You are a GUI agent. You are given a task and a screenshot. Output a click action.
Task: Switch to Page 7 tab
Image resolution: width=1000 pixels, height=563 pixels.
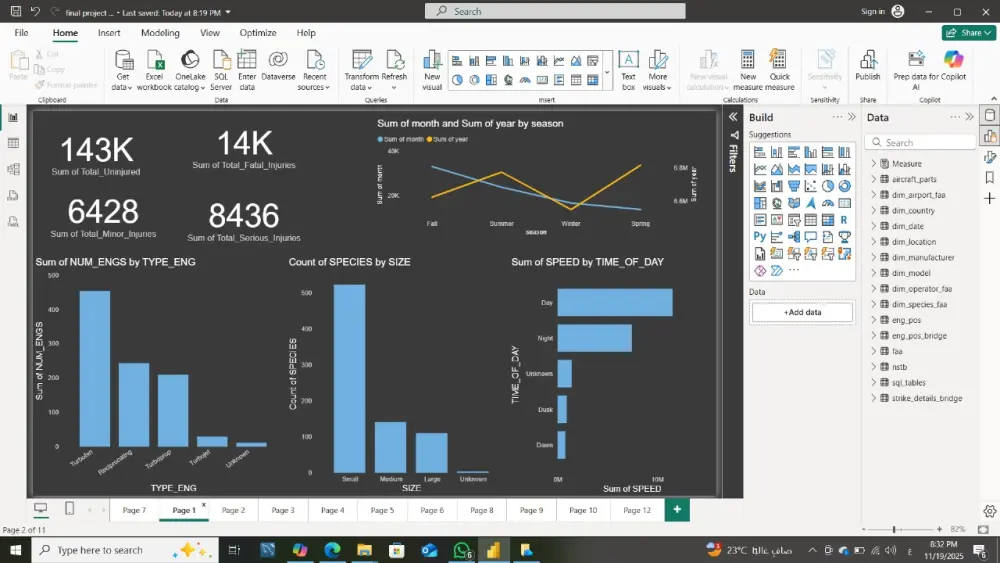click(134, 510)
